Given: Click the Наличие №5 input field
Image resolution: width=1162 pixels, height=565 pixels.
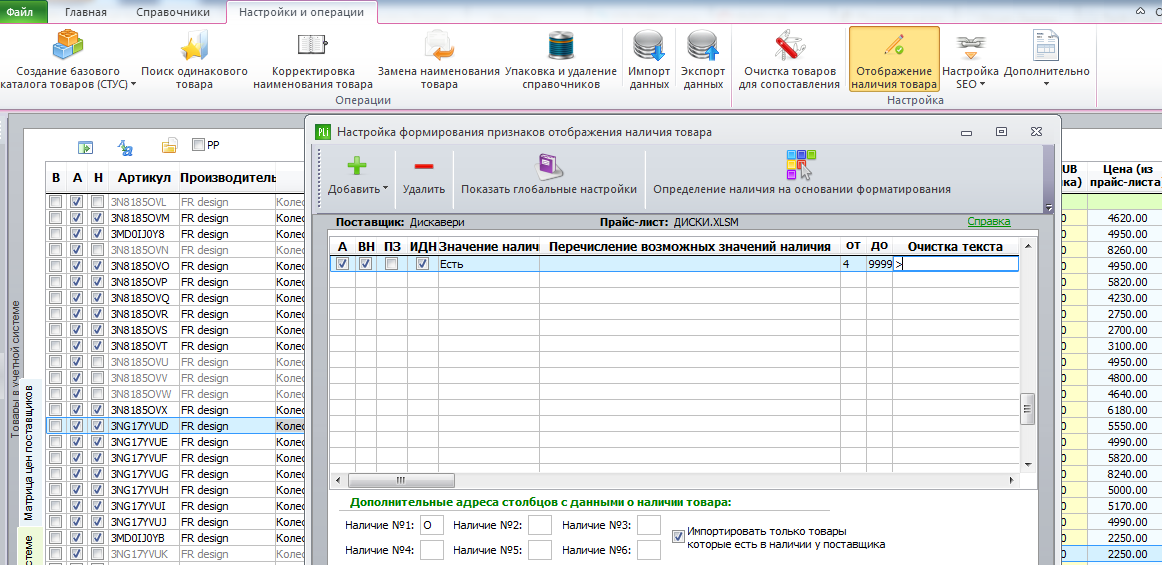Looking at the screenshot, I should click(x=540, y=549).
